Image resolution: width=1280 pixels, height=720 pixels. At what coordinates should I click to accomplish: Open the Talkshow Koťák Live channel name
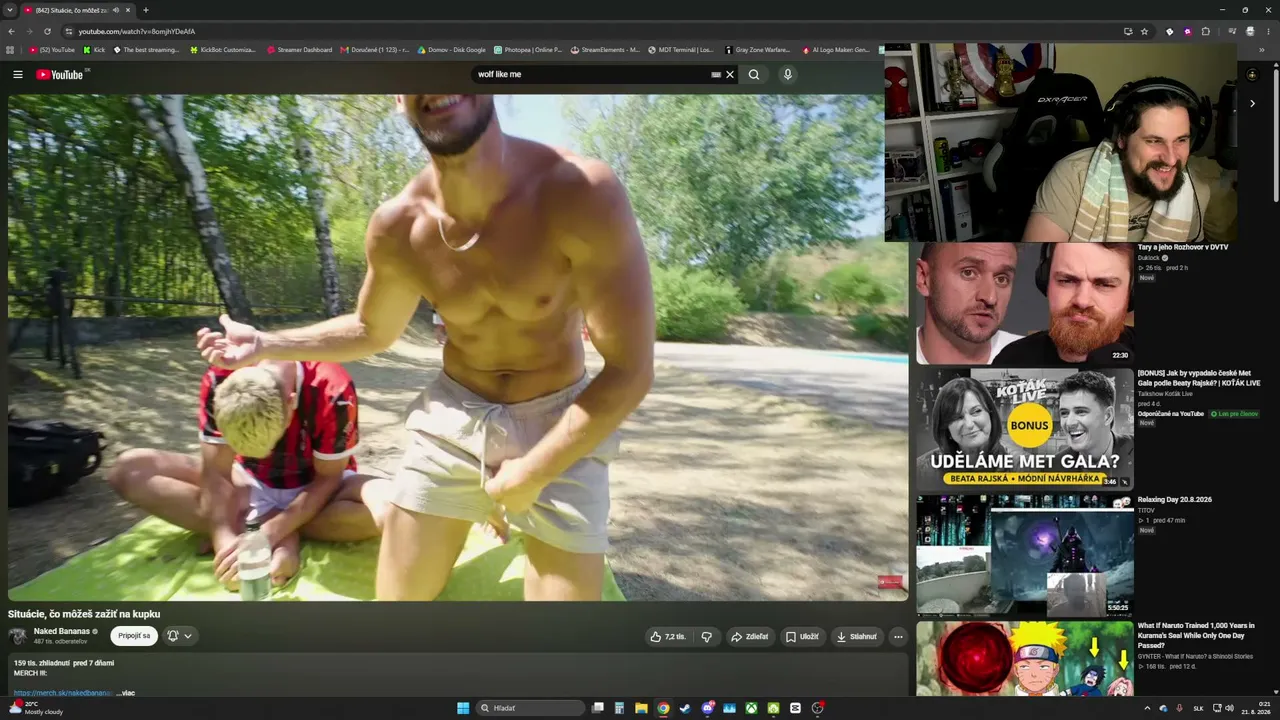pos(1165,394)
